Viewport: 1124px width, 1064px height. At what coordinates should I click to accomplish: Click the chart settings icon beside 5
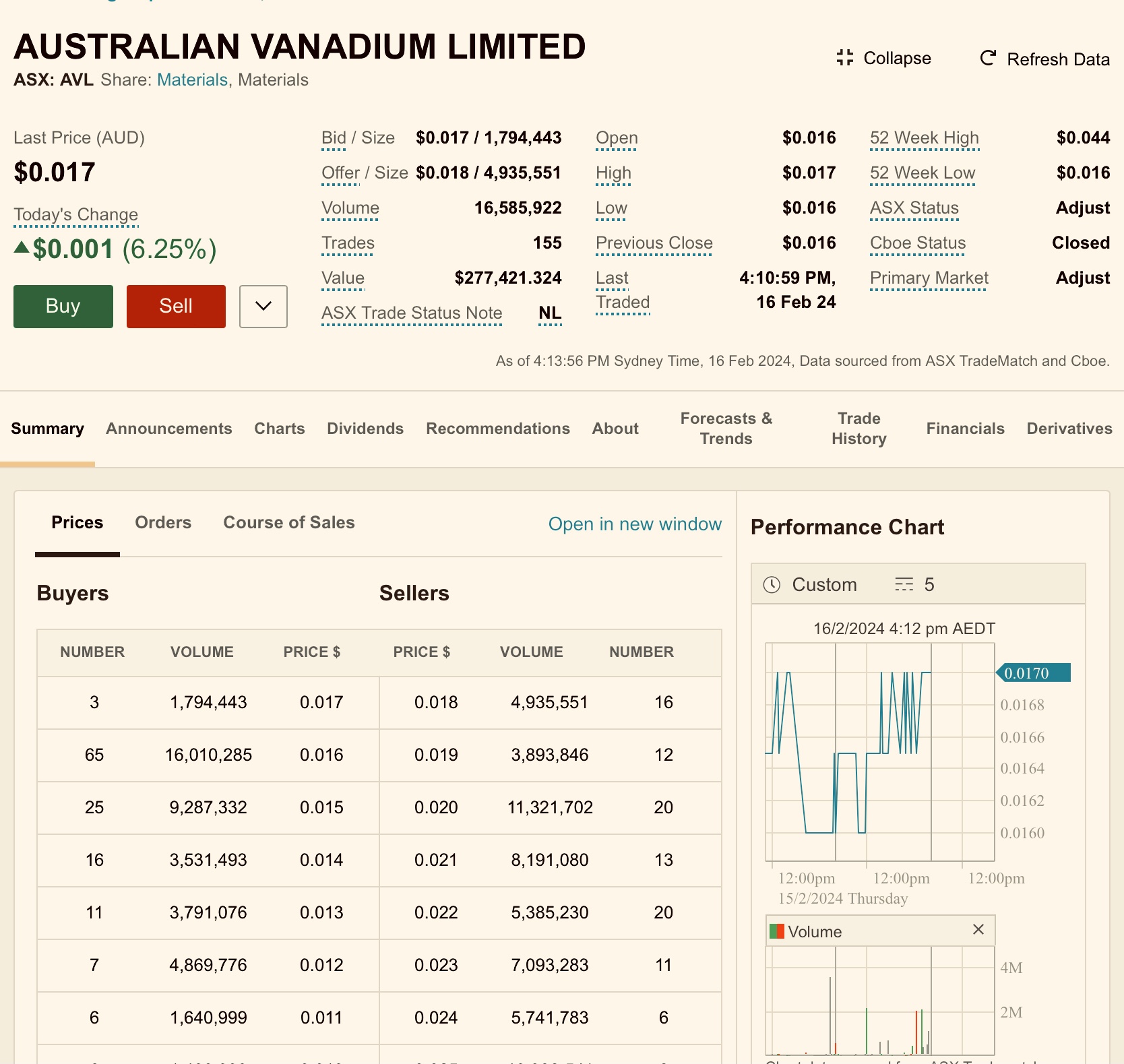pyautogui.click(x=904, y=584)
